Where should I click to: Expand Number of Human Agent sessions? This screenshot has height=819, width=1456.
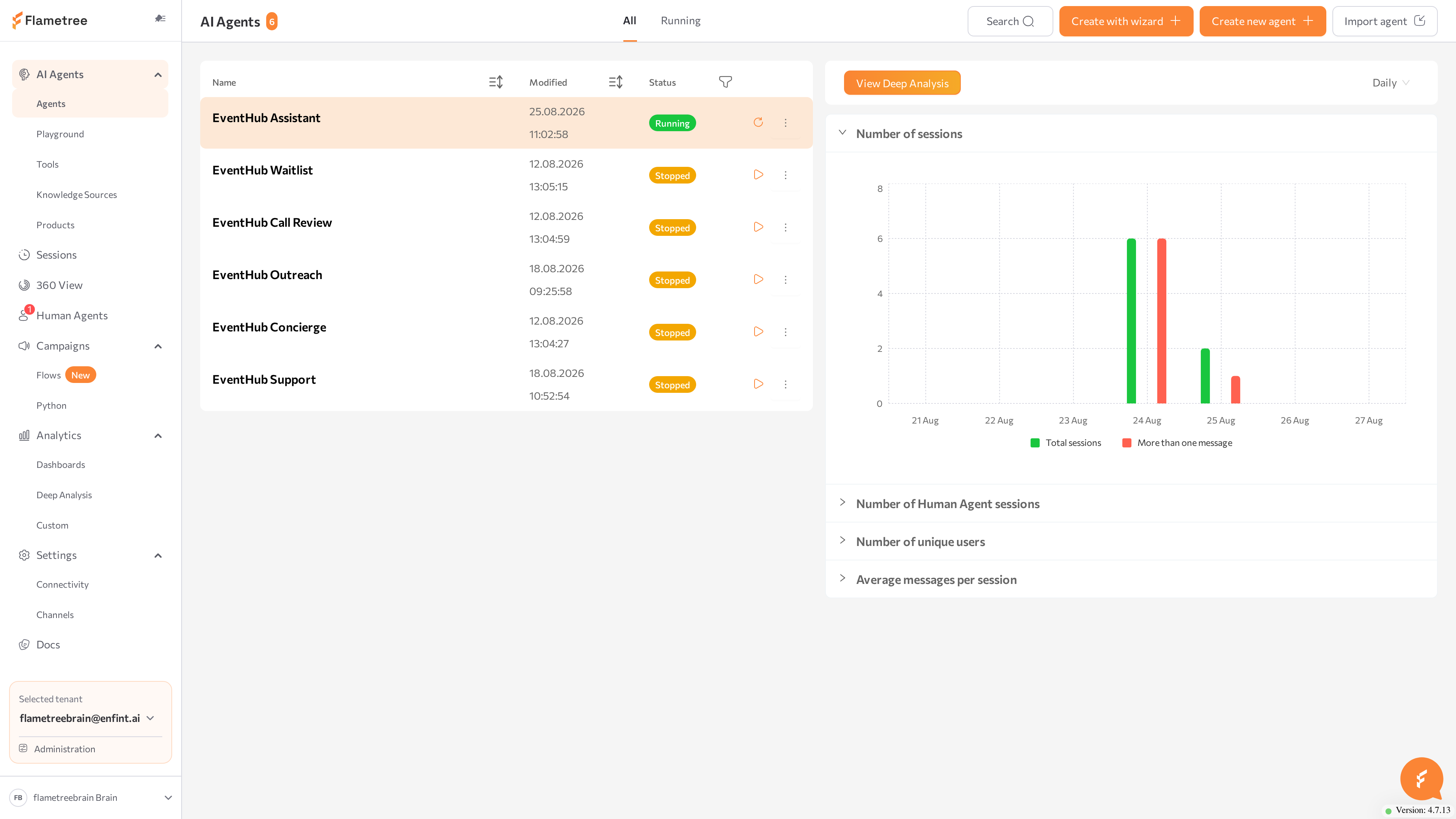pyautogui.click(x=842, y=502)
